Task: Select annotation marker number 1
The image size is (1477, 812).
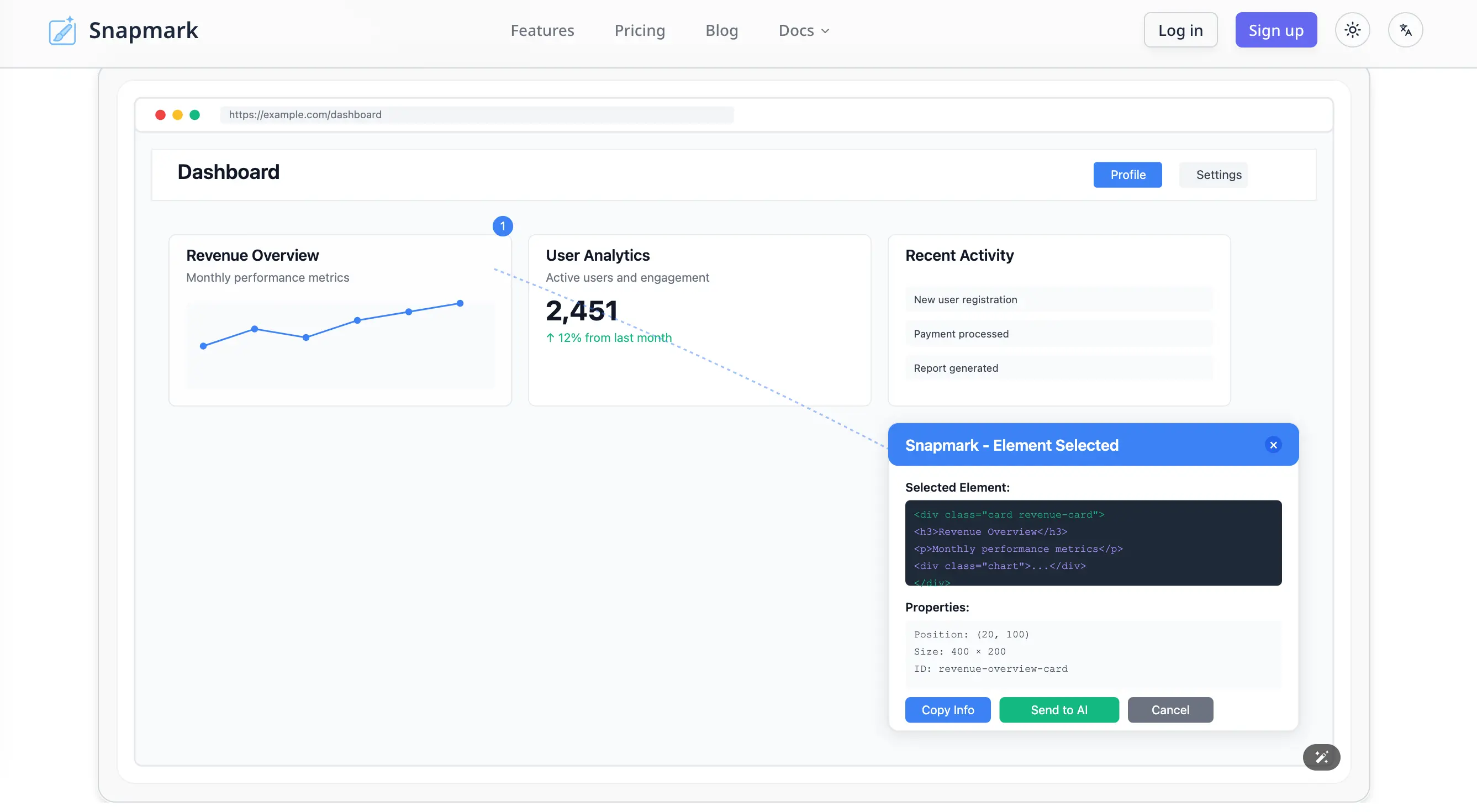Action: tap(502, 226)
